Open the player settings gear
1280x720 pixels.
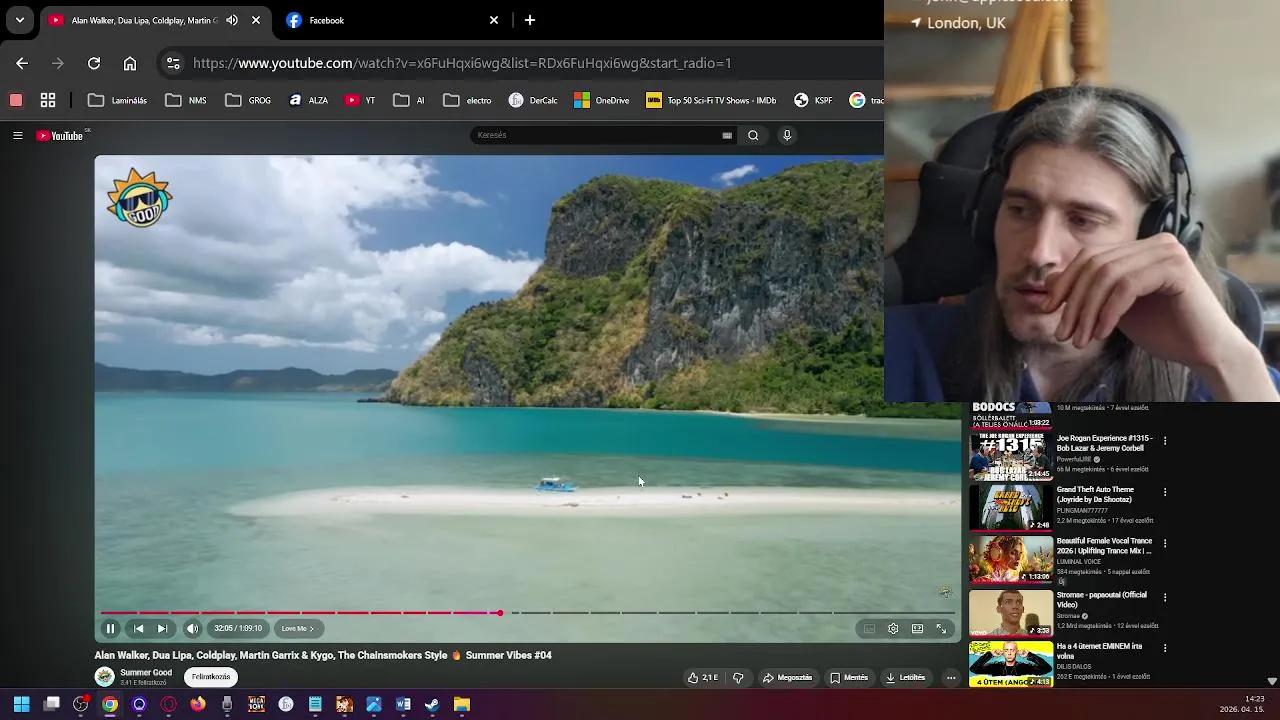click(893, 629)
